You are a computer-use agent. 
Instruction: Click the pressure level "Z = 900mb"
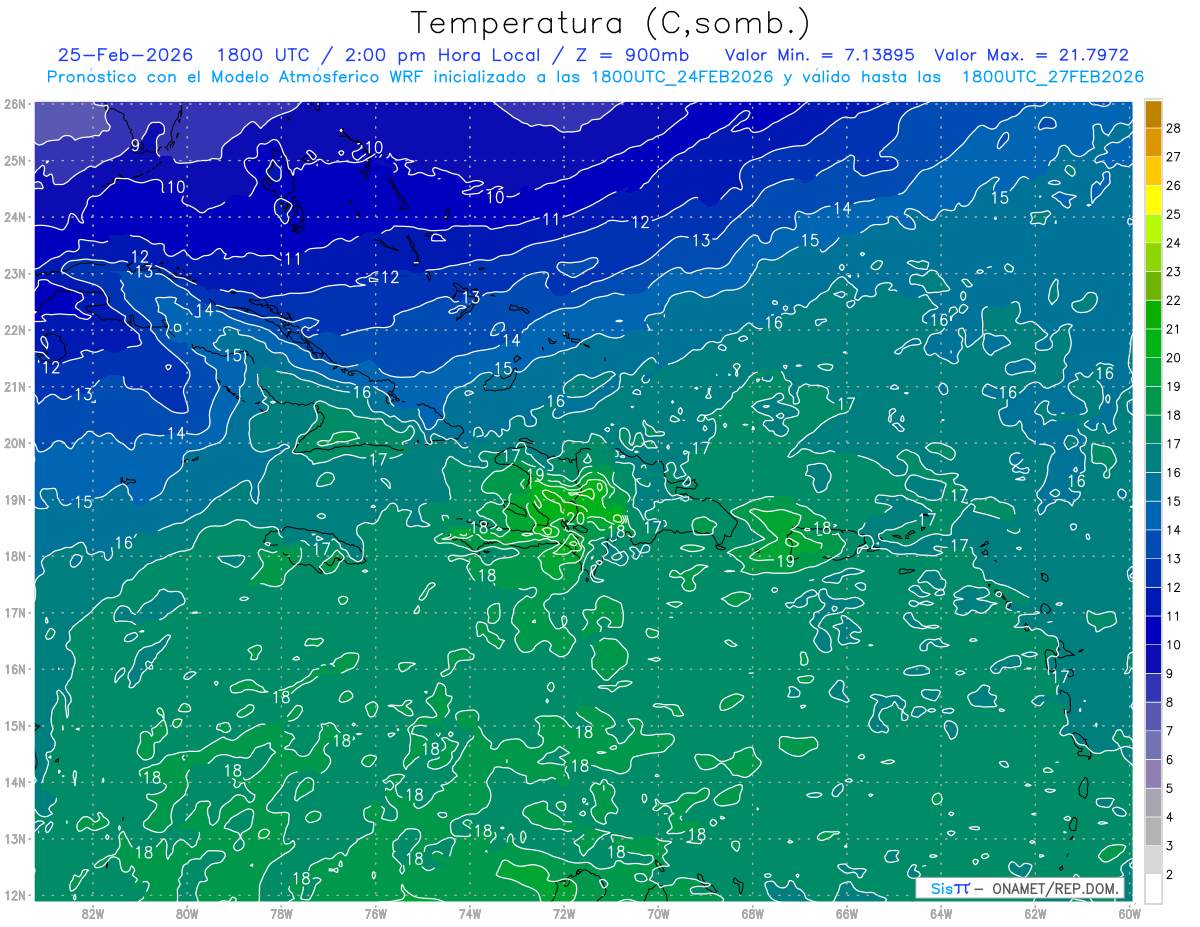pos(630,55)
